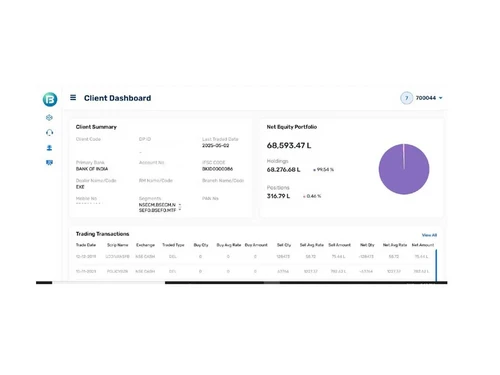This screenshot has height=375, width=500.
Task: Click the Exchange column header
Action: coord(145,245)
